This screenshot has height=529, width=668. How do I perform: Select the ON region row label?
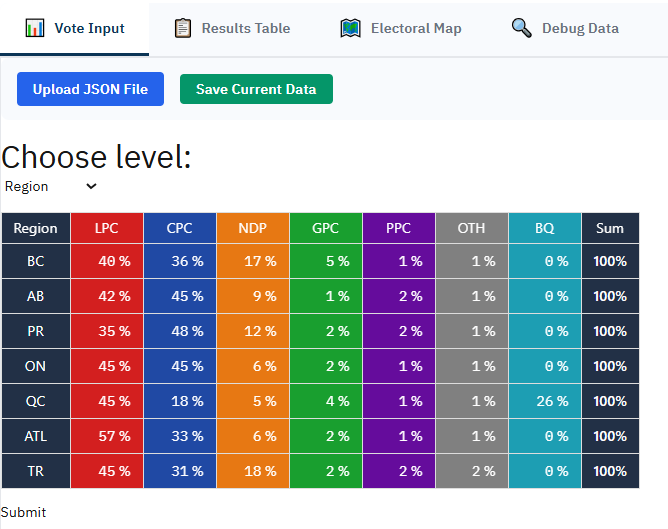tap(36, 366)
